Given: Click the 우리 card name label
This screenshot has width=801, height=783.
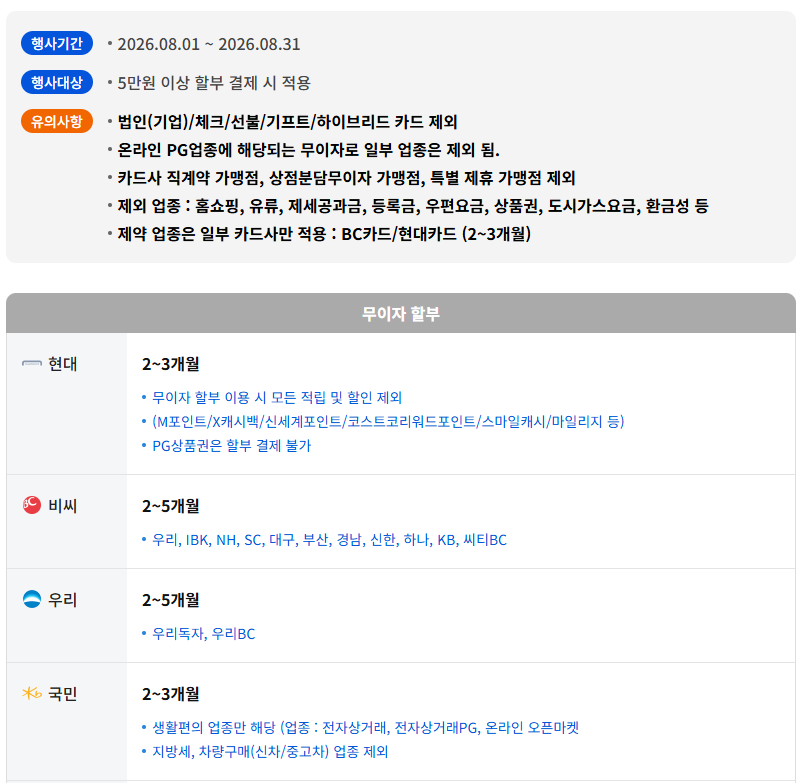Looking at the screenshot, I should click(x=62, y=600).
